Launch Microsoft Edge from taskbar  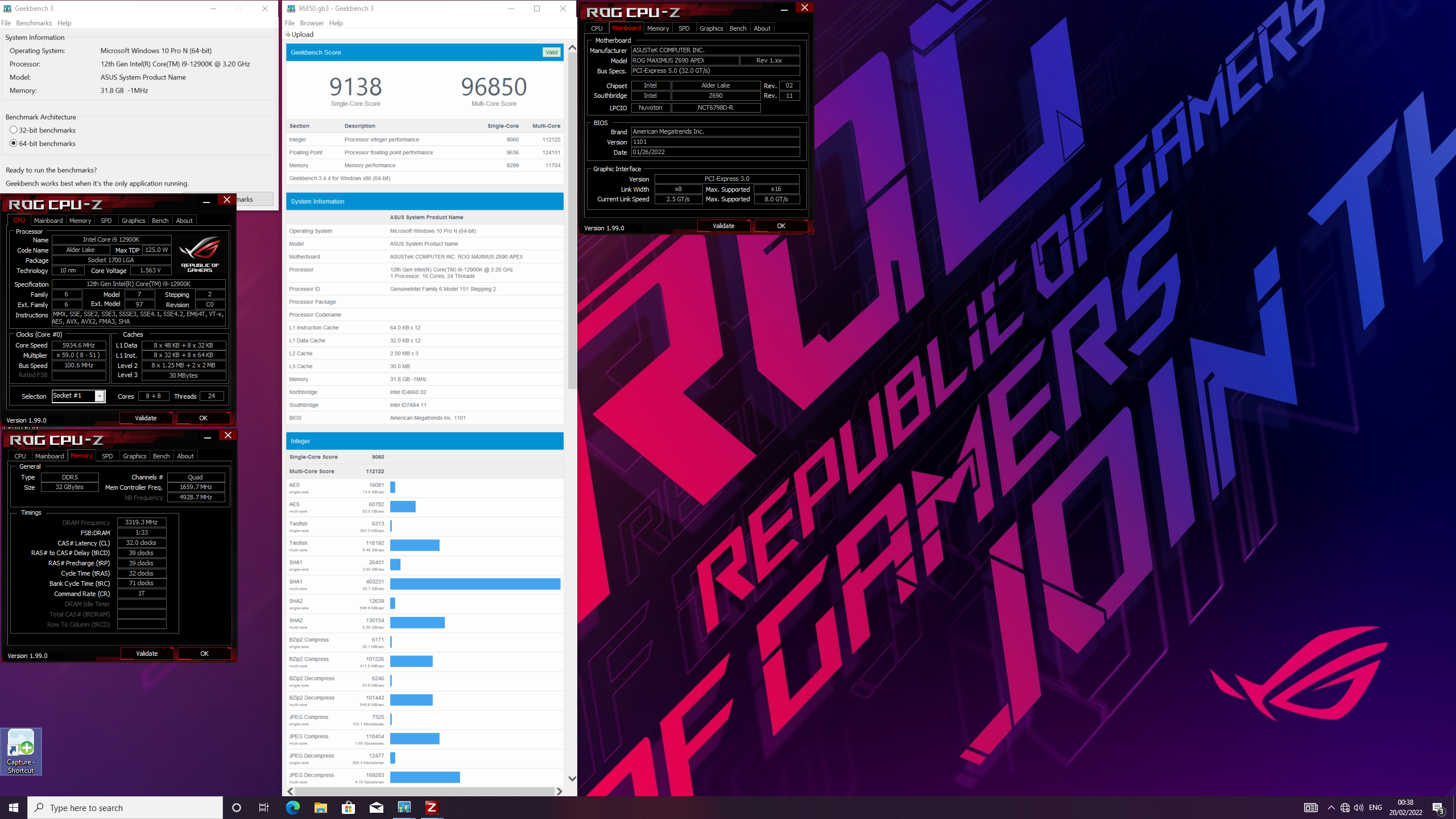(x=293, y=808)
